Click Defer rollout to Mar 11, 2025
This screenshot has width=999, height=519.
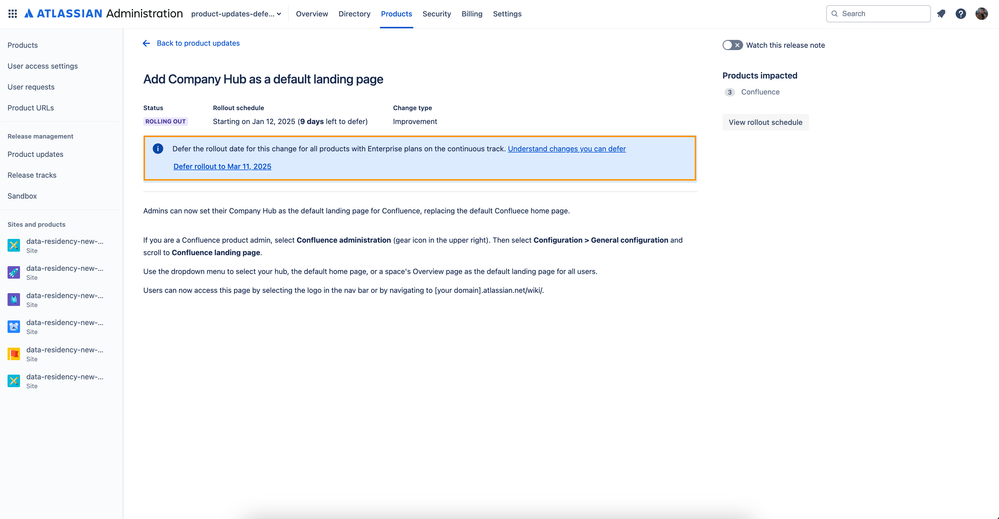[222, 167]
